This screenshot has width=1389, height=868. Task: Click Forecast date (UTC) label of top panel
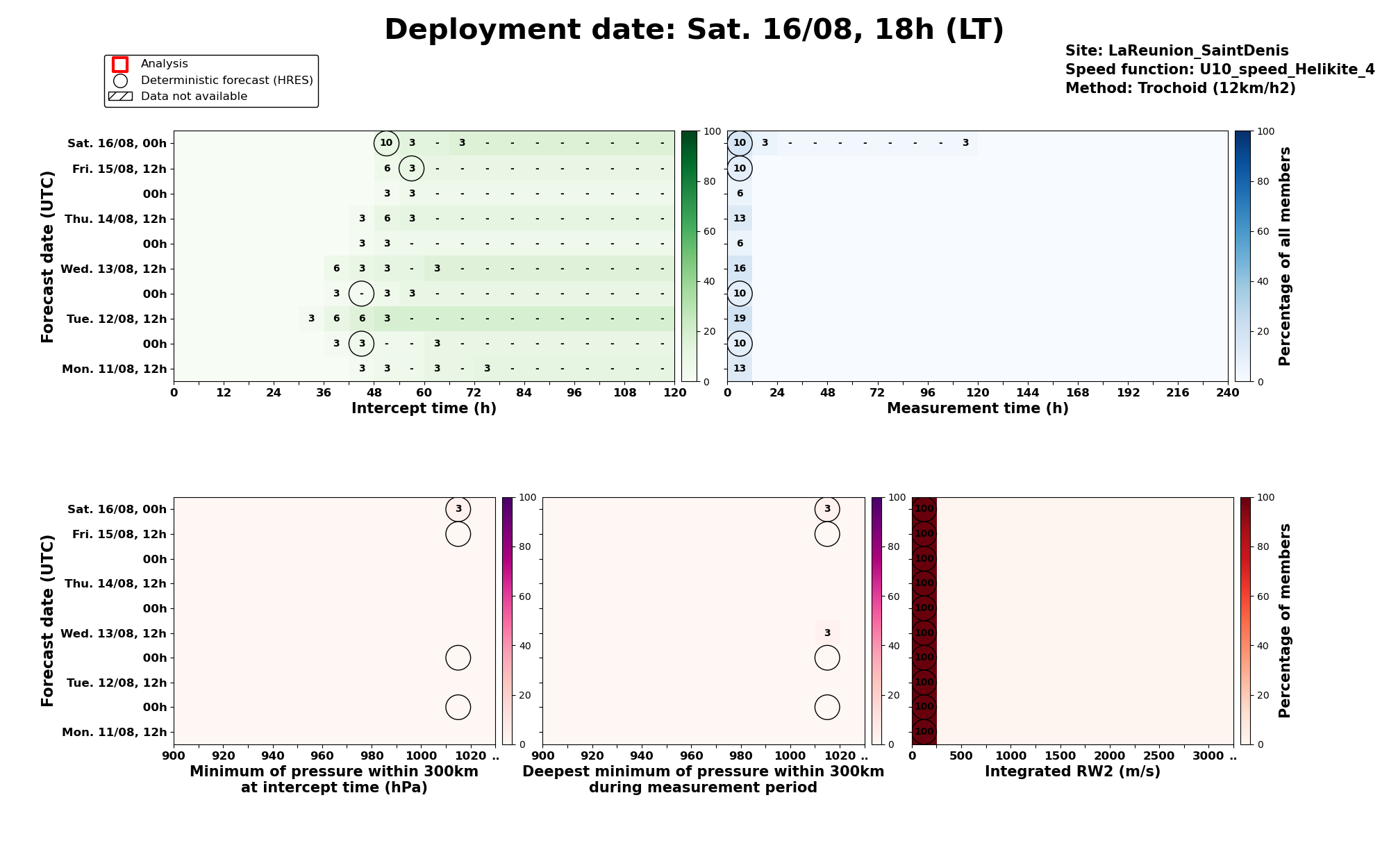(x=47, y=256)
